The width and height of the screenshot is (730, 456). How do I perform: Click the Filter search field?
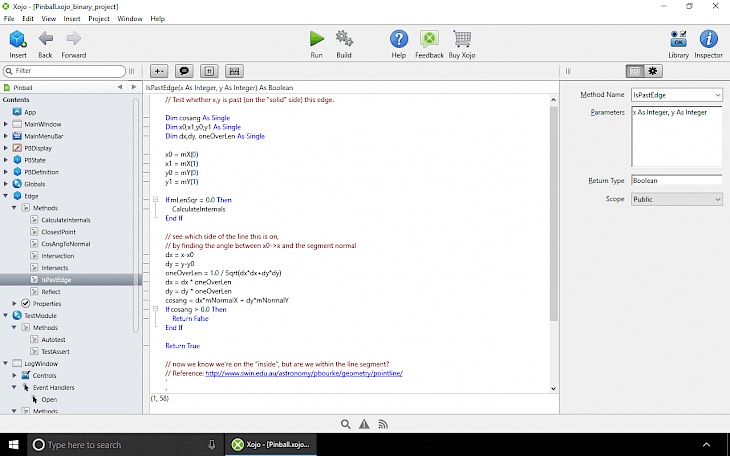pyautogui.click(x=64, y=71)
